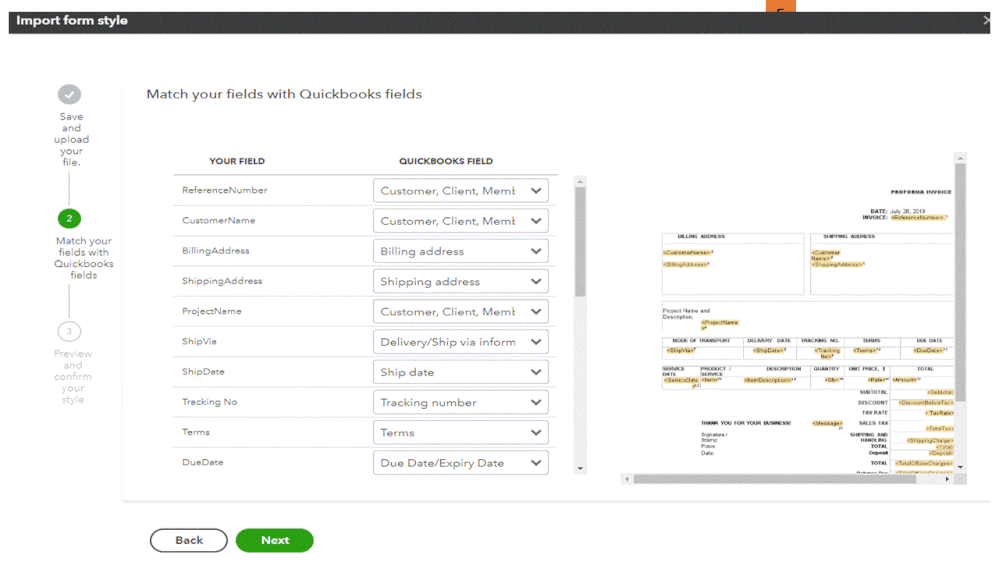Viewport: 999px width, 562px height.
Task: Click the step 3 circle icon
Action: 69,331
